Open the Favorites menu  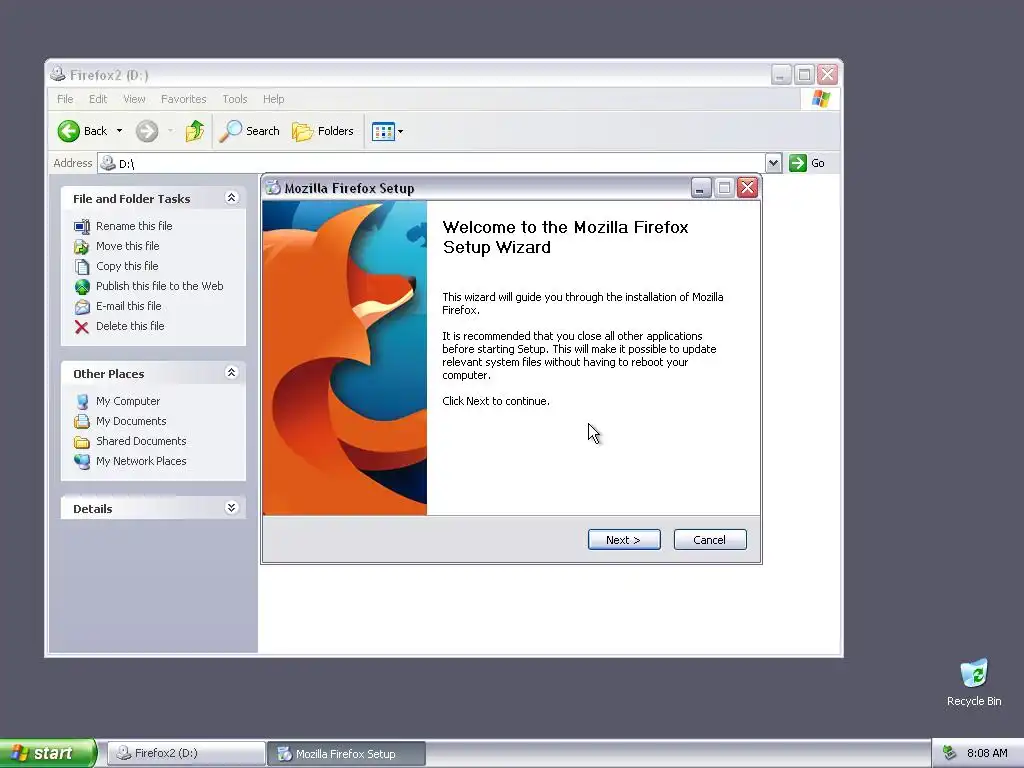184,99
